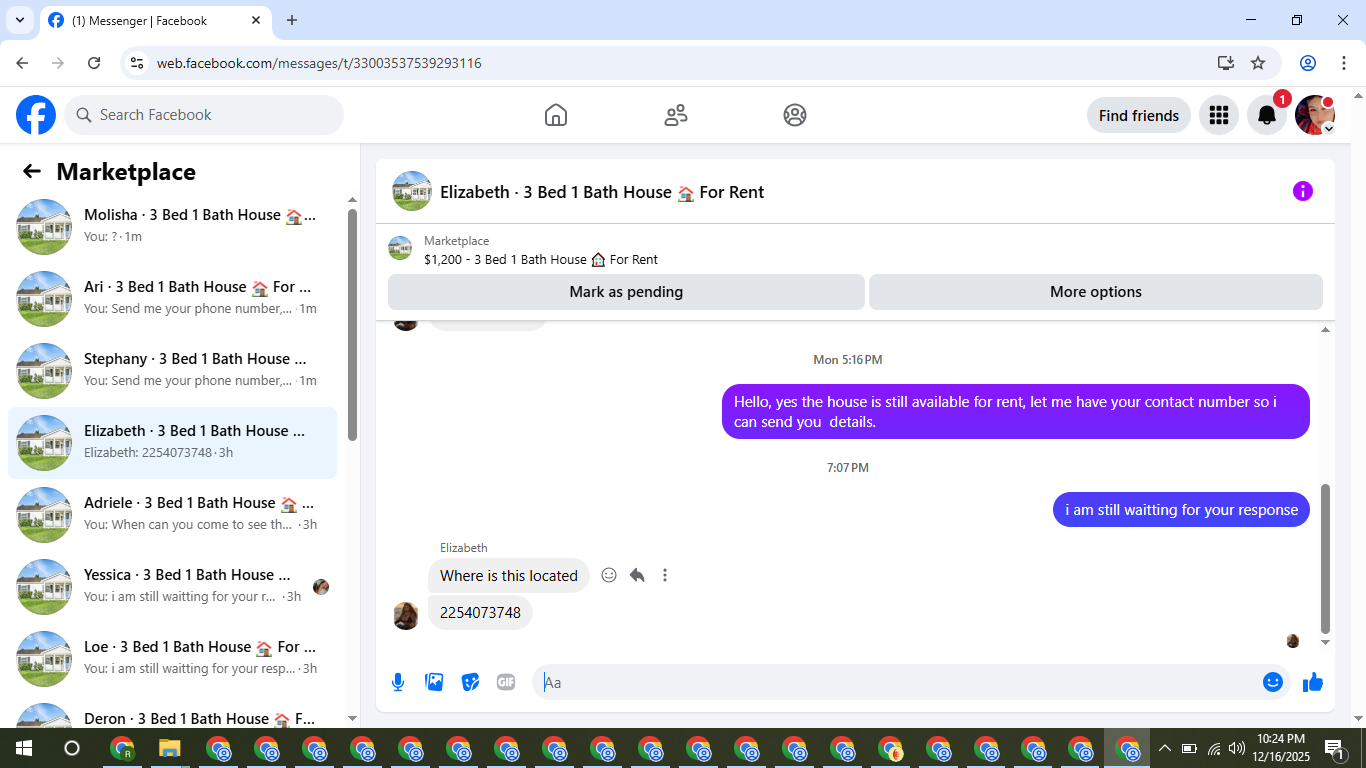The image size is (1366, 768).
Task: Open network icon in system tray
Action: click(1214, 748)
